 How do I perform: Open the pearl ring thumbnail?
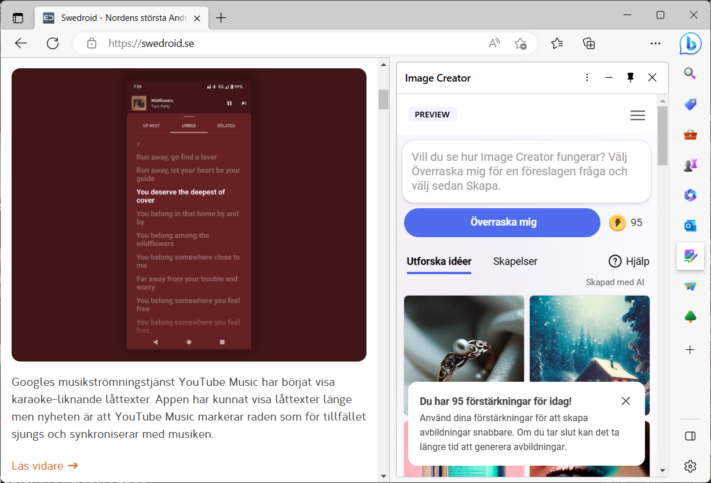click(x=464, y=338)
